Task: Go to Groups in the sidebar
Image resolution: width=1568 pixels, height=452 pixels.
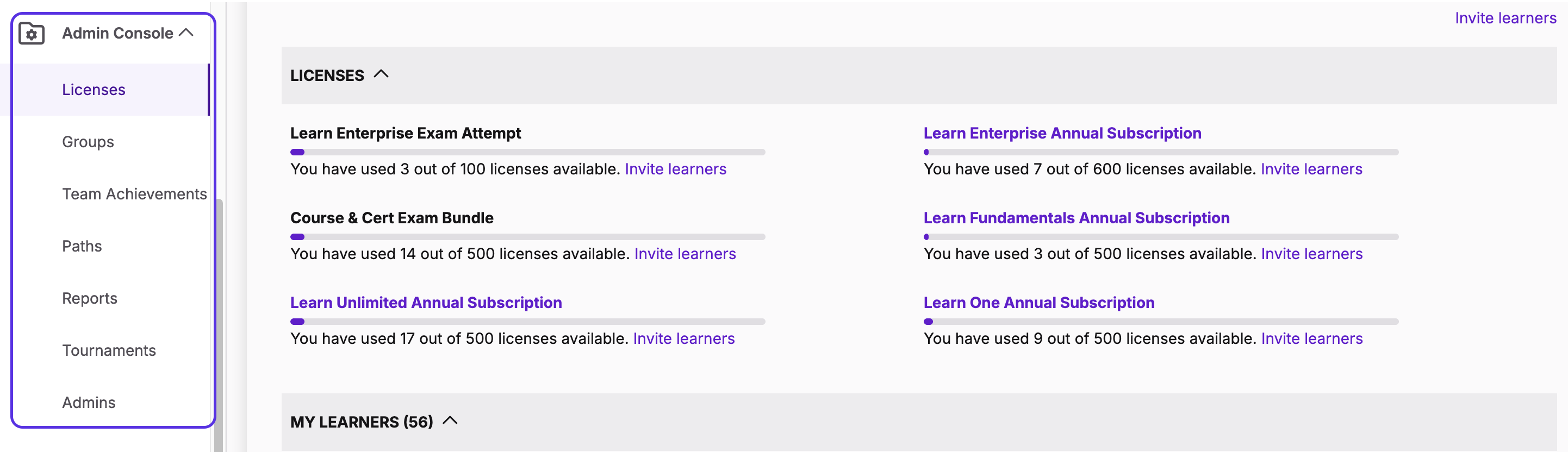Action: coord(88,142)
